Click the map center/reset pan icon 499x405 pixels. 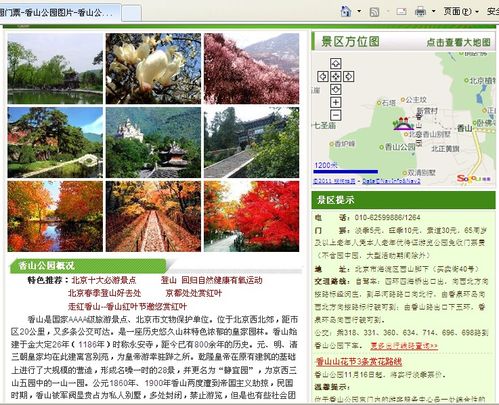click(x=336, y=76)
